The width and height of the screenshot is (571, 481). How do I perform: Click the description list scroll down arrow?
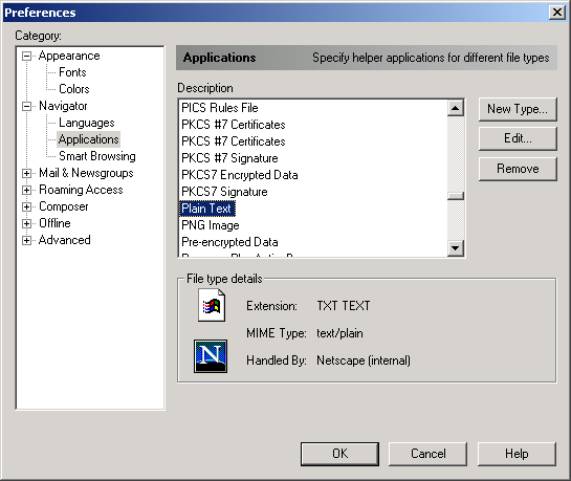pos(455,249)
